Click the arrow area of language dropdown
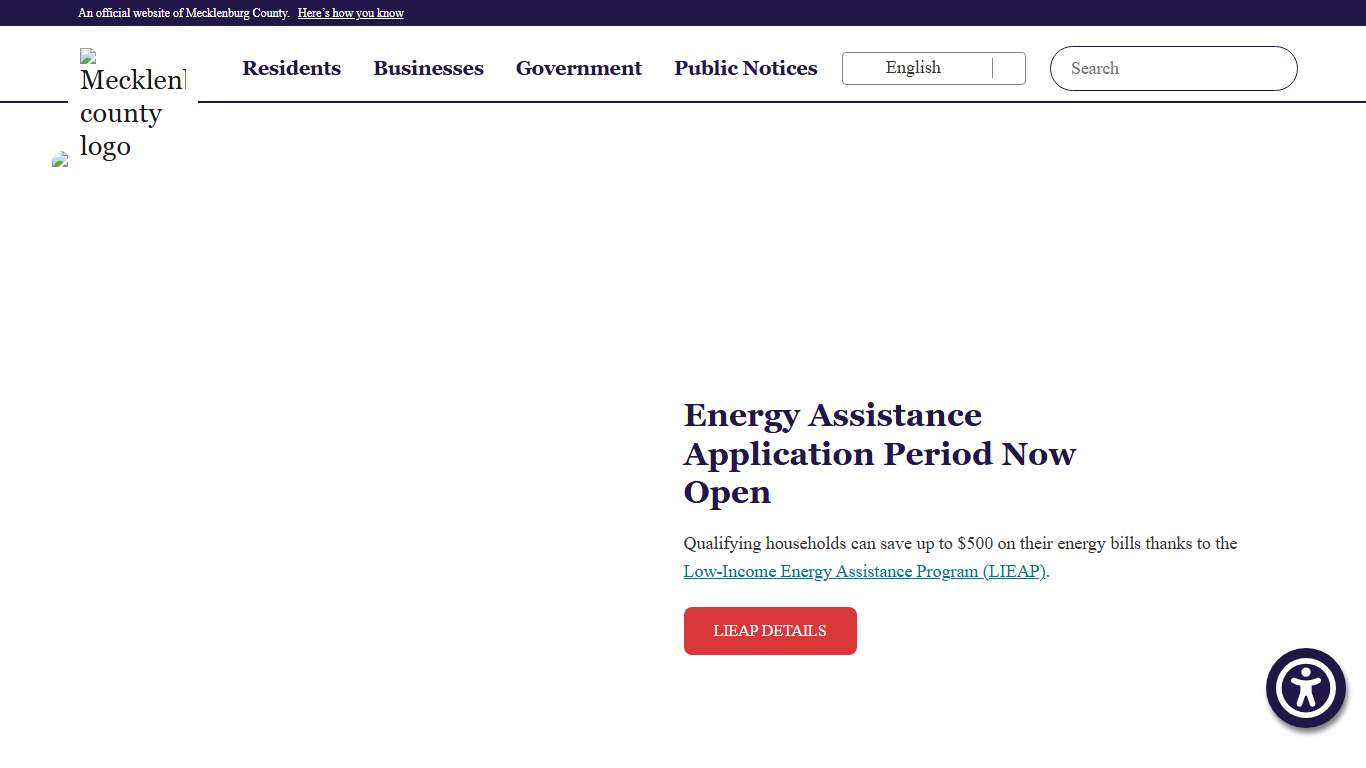This screenshot has height=768, width=1366. point(1009,68)
